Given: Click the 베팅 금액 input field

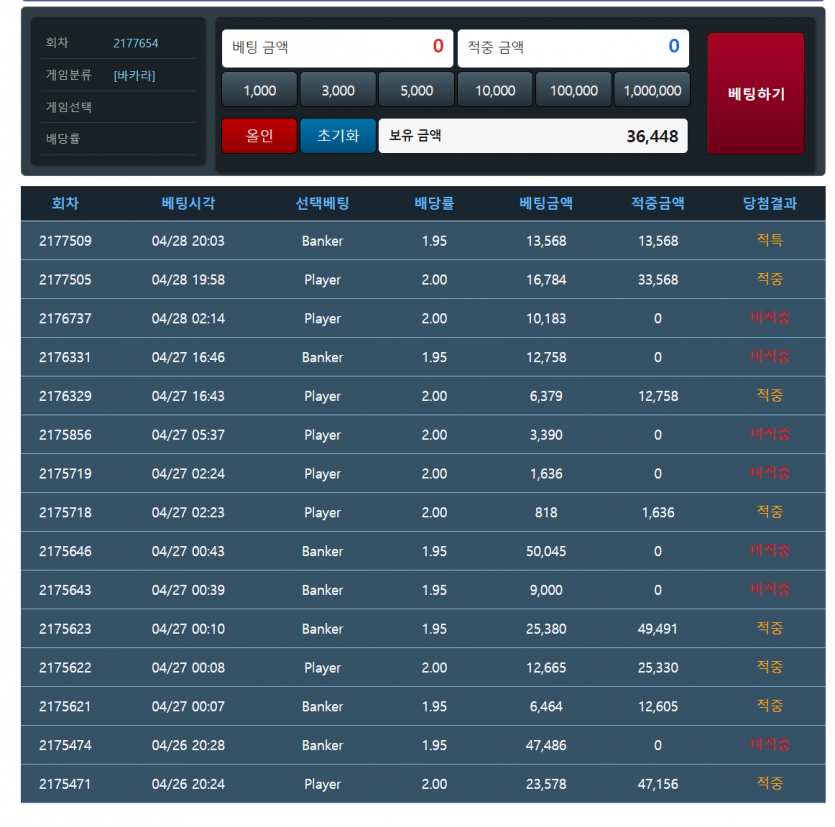Looking at the screenshot, I should 337,47.
